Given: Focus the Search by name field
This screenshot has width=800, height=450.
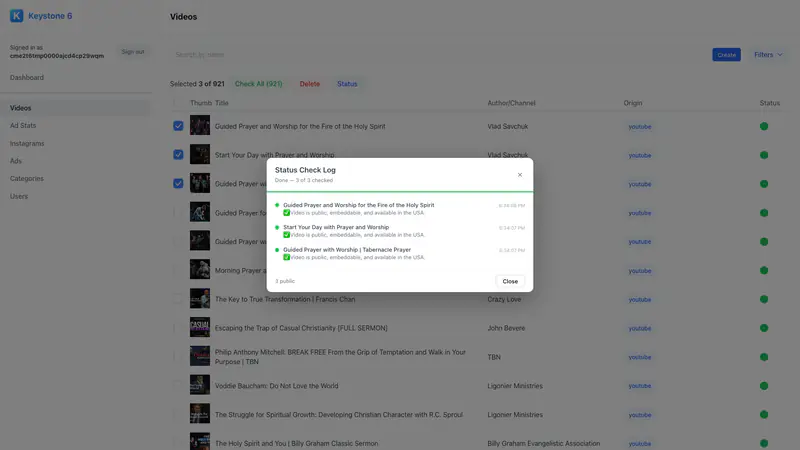Looking at the screenshot, I should [x=438, y=55].
